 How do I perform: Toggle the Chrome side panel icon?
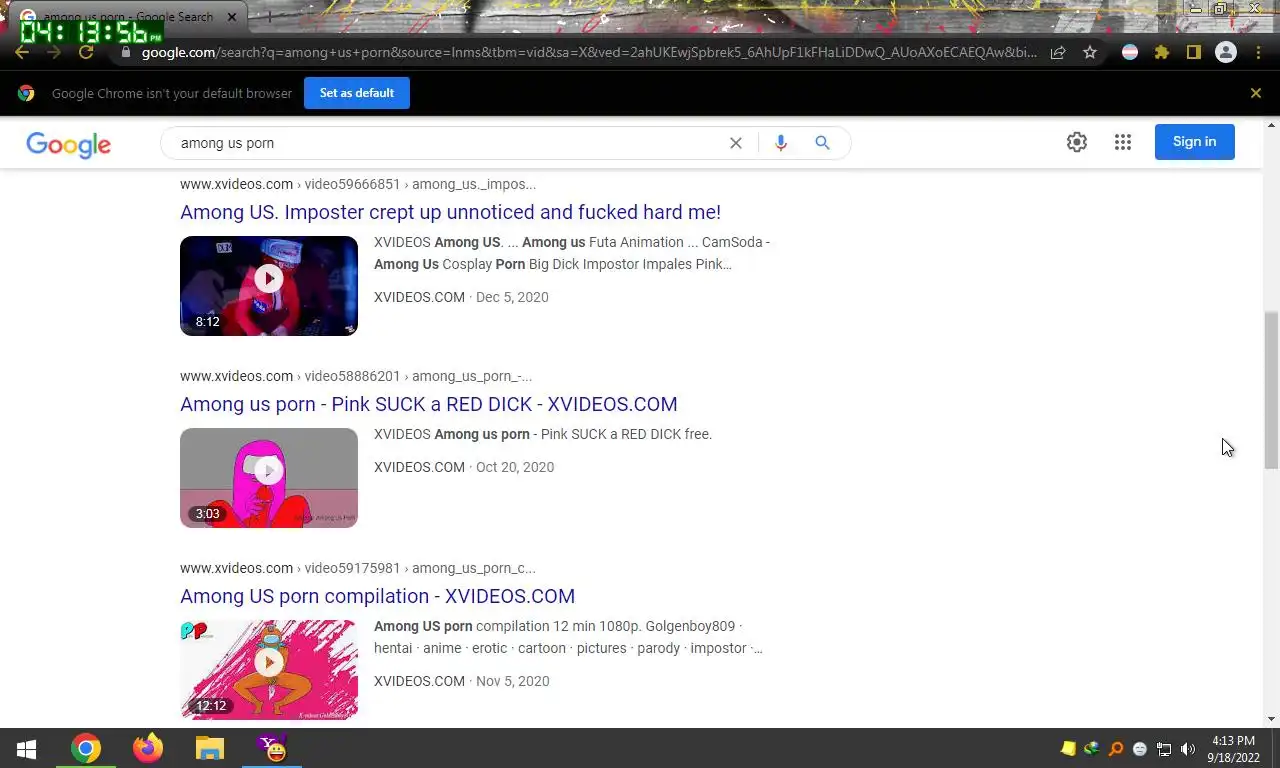click(1193, 53)
